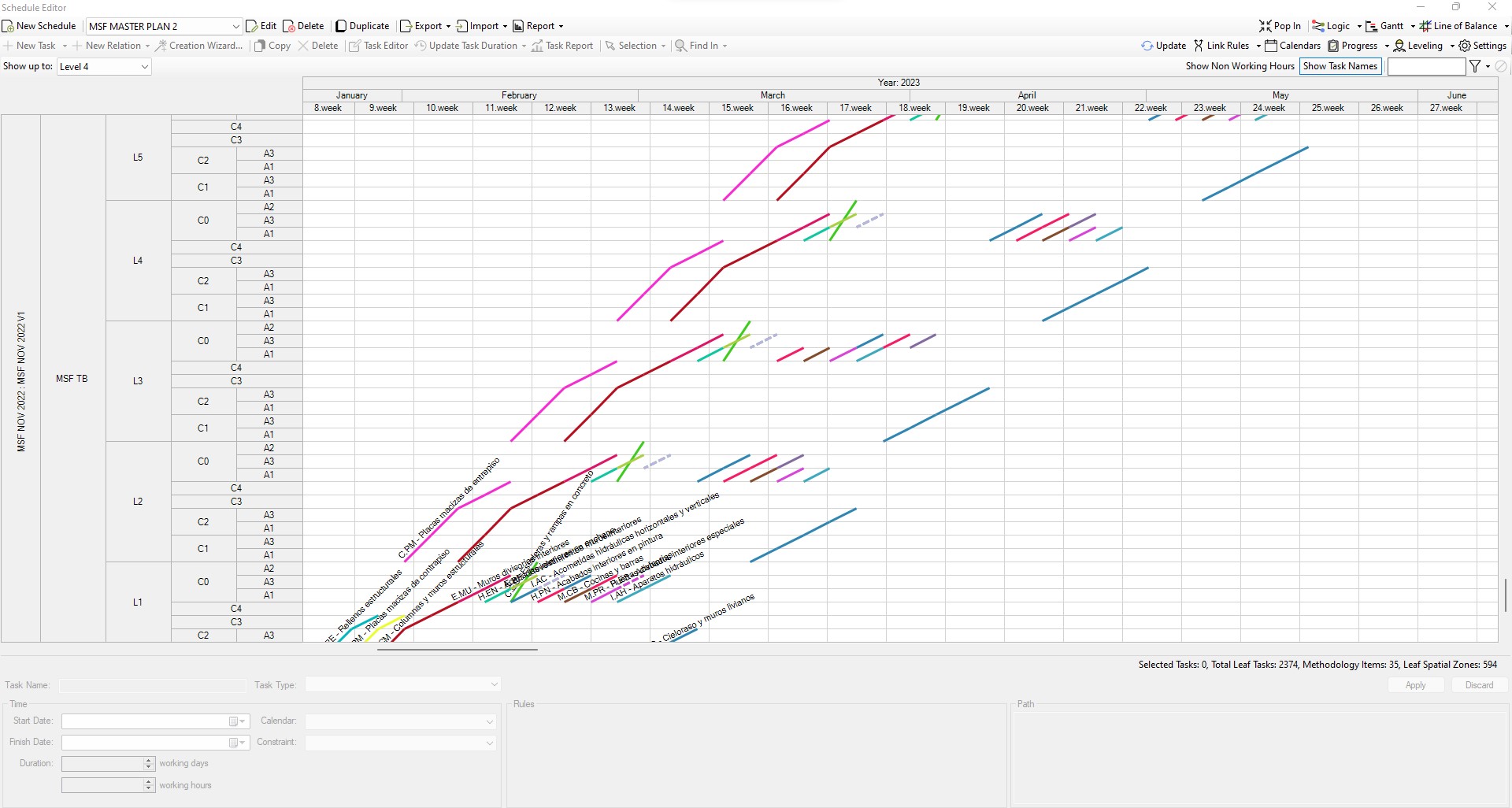Toggle Show Task Names

1340,66
